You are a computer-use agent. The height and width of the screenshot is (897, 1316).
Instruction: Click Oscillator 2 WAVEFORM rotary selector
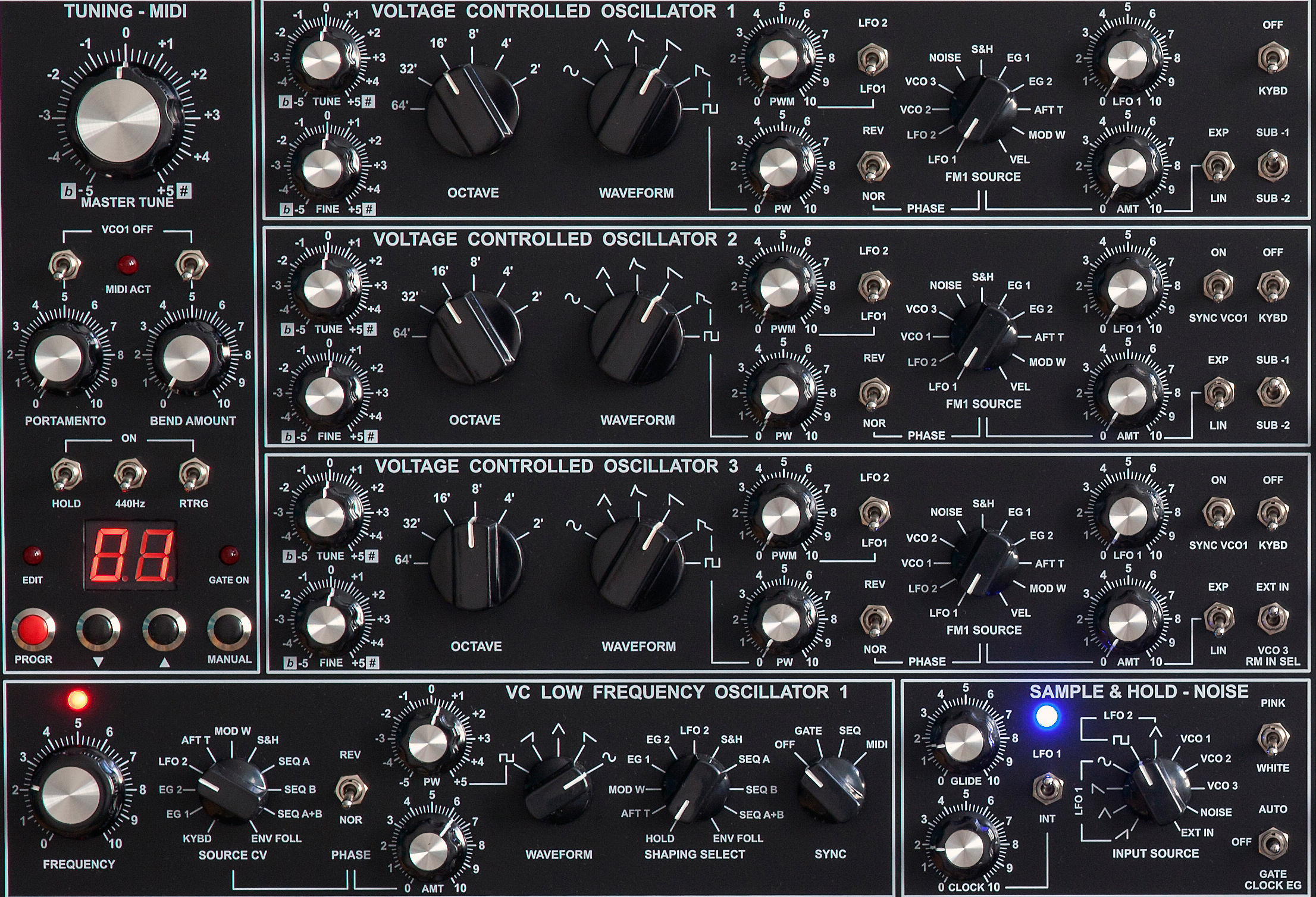(x=637, y=338)
